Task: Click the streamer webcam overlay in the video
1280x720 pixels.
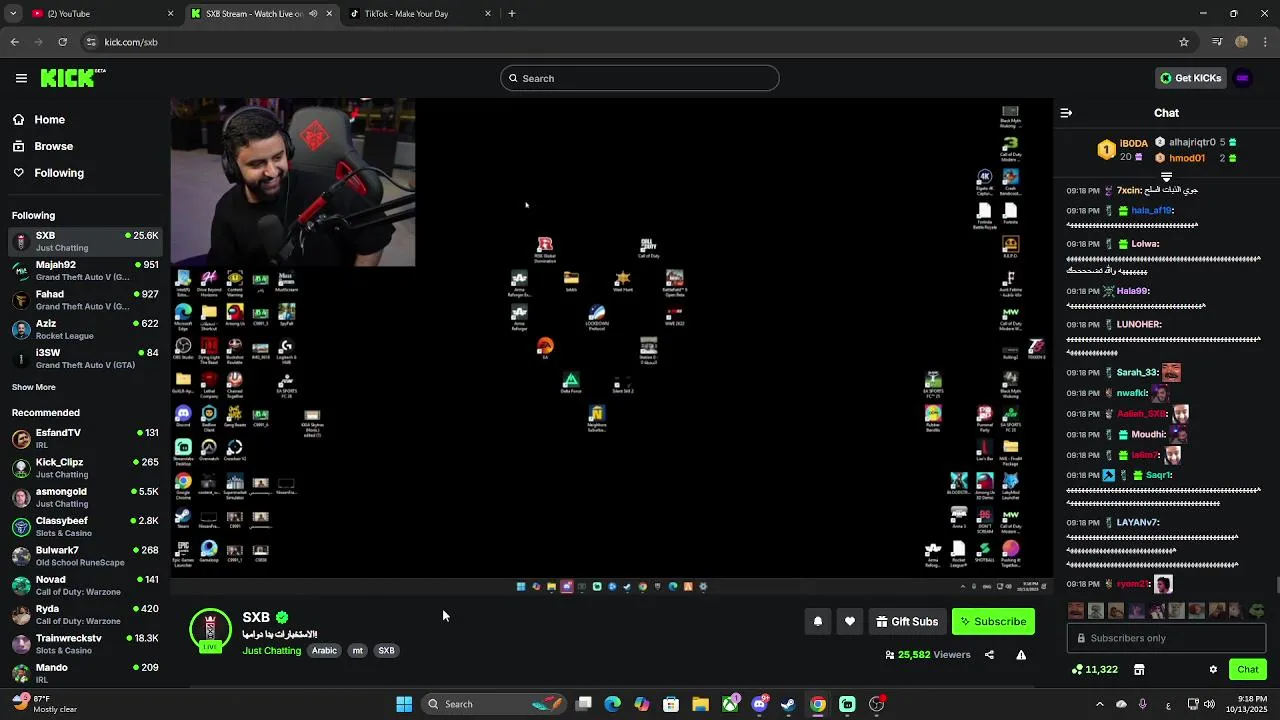Action: [x=293, y=183]
